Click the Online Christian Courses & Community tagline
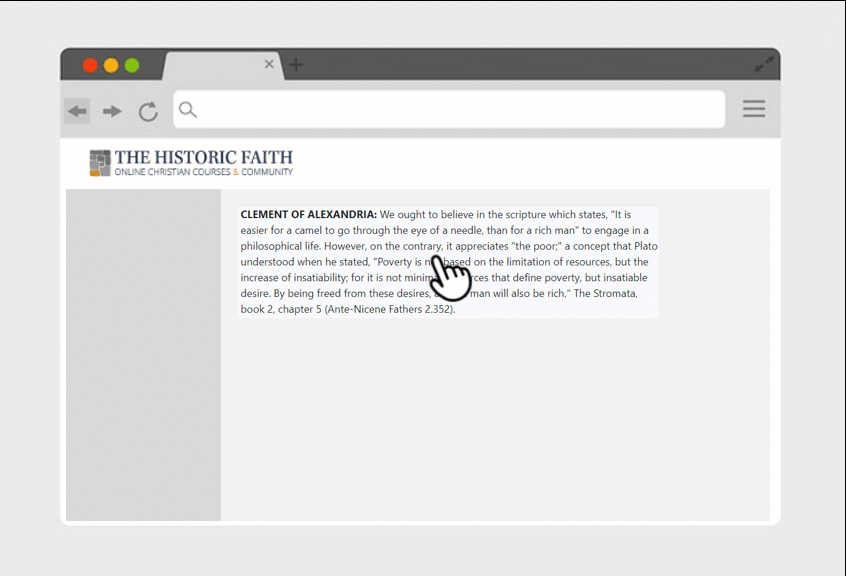 point(203,172)
